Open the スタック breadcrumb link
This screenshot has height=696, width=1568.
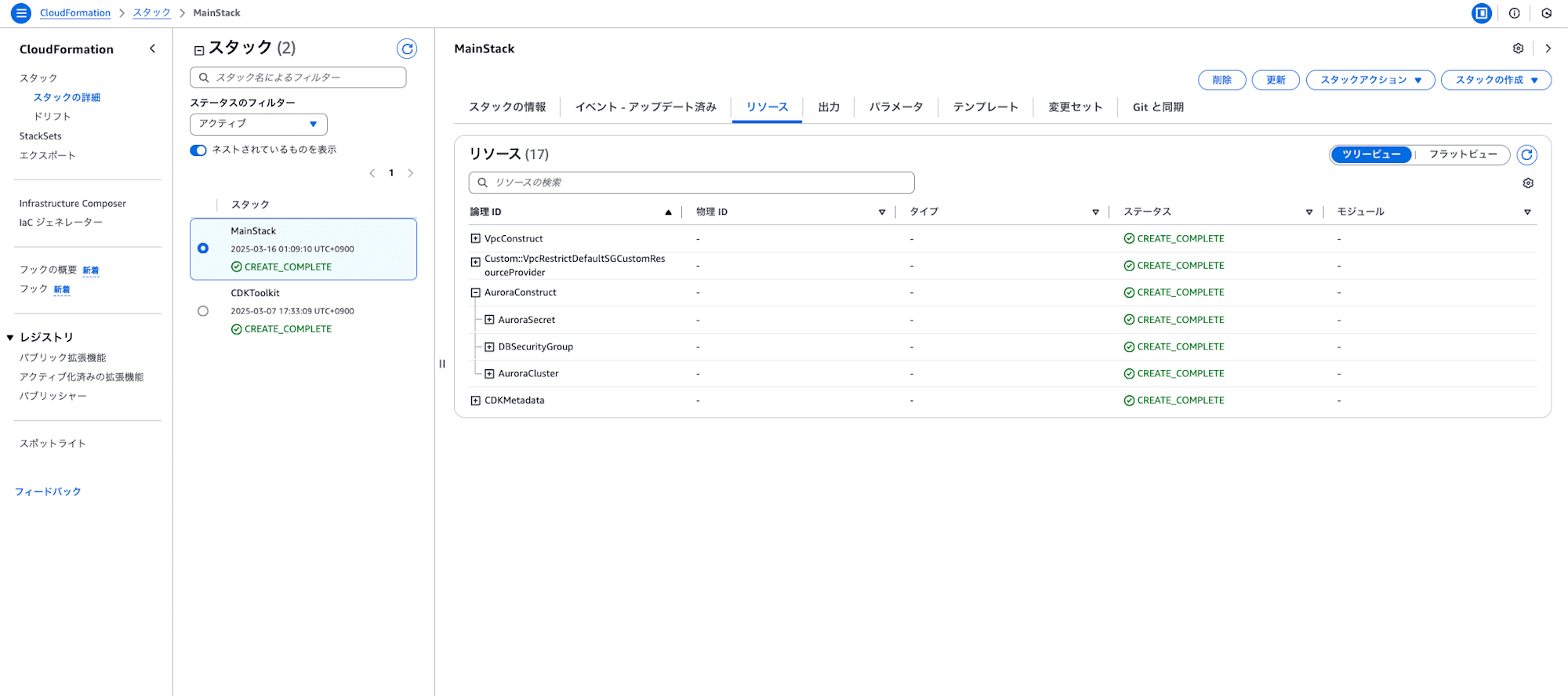click(151, 13)
